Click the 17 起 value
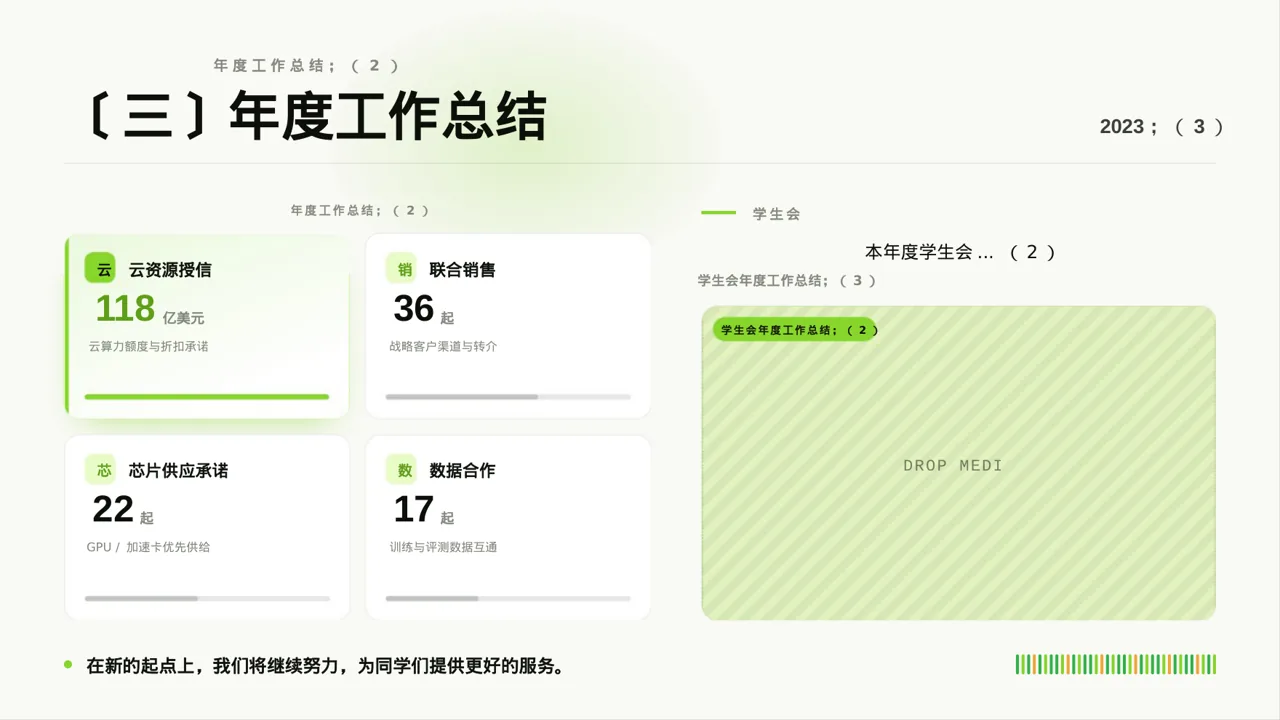Image resolution: width=1280 pixels, height=720 pixels. click(424, 510)
